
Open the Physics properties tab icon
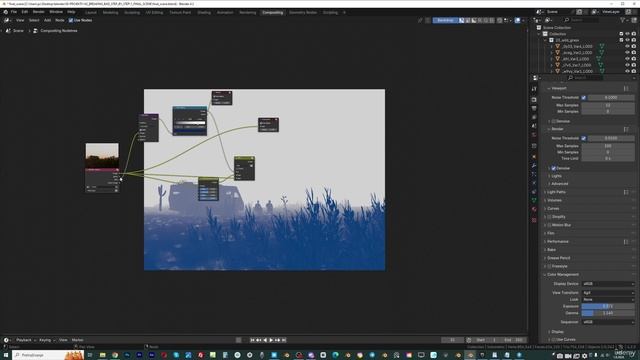tap(534, 183)
